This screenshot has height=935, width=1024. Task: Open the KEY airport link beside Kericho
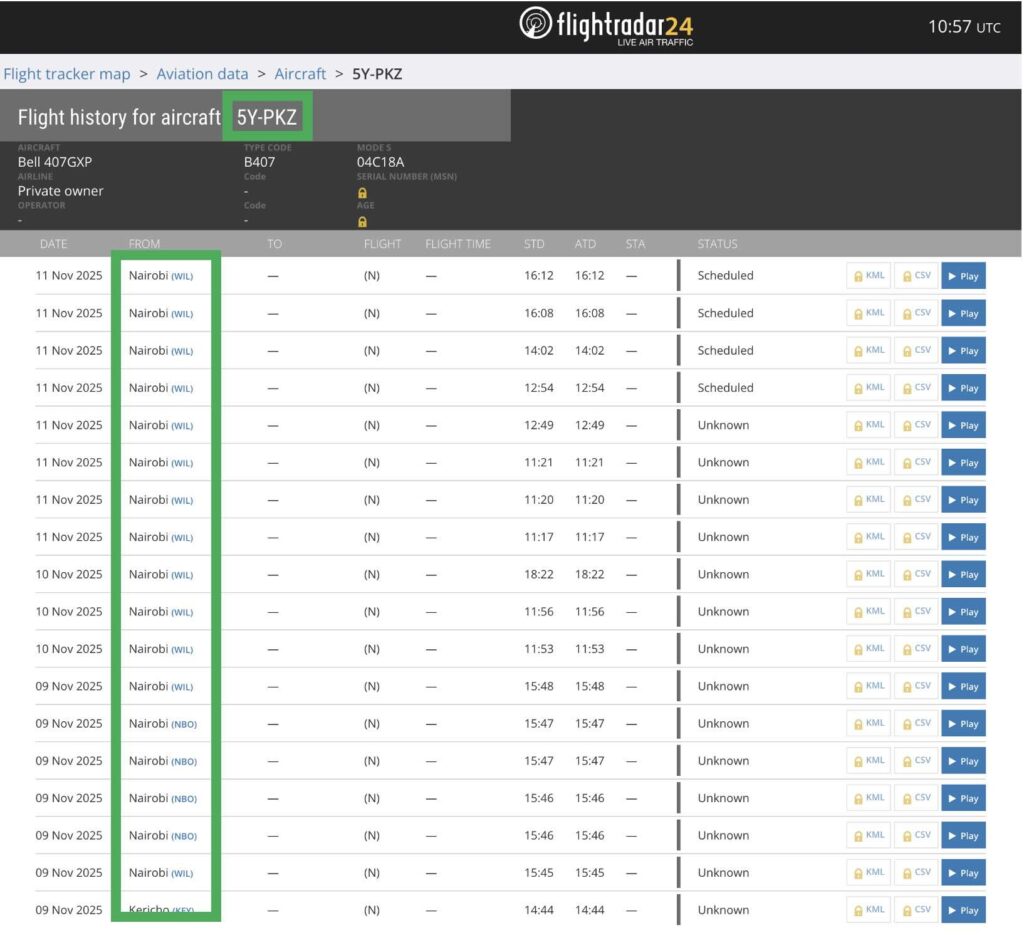tap(182, 911)
